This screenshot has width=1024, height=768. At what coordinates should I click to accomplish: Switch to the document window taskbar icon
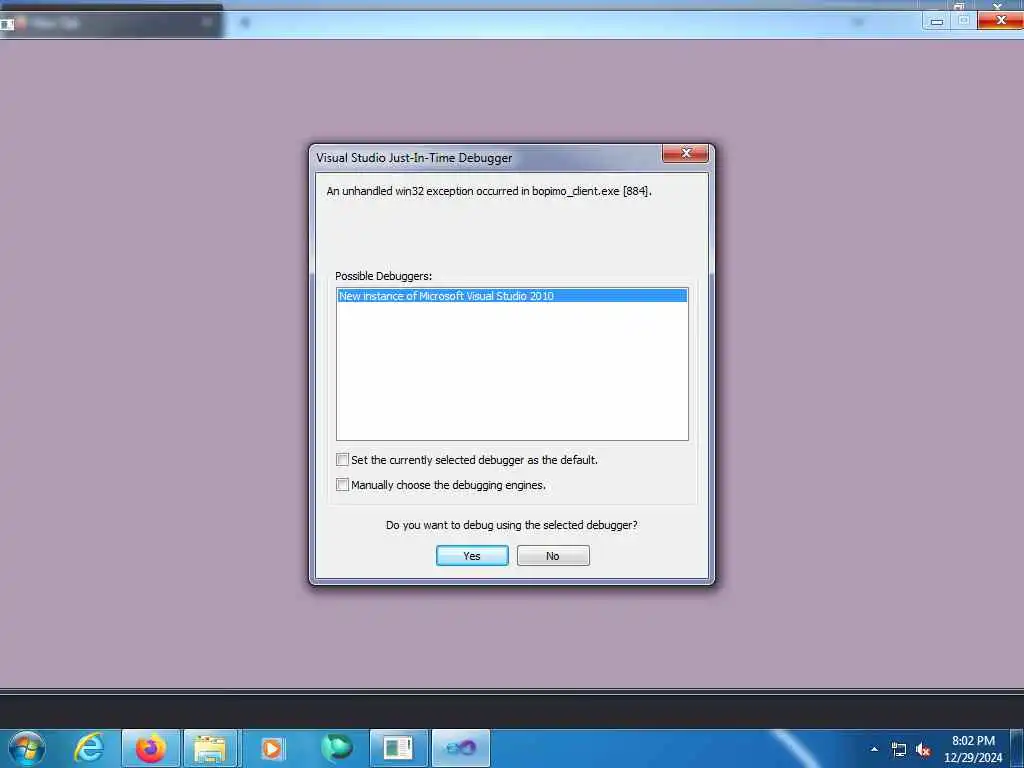point(398,748)
